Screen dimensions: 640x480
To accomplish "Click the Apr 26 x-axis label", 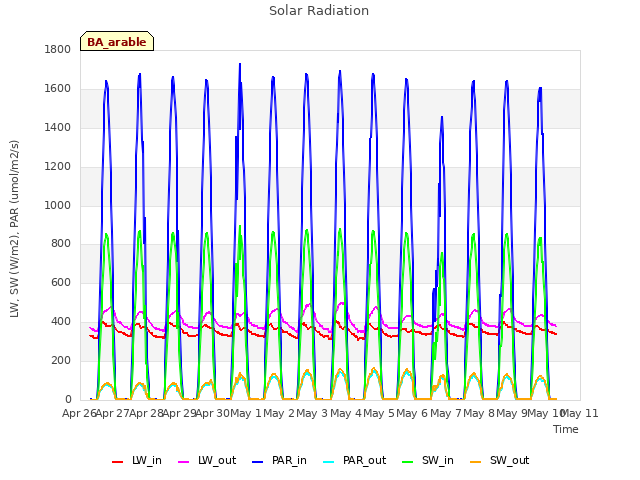I will [79, 413].
